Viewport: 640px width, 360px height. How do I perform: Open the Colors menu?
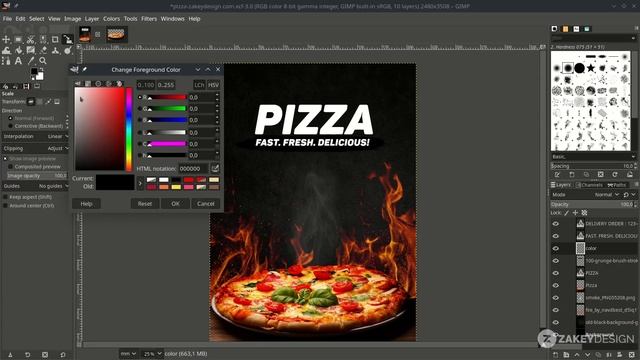(111, 19)
